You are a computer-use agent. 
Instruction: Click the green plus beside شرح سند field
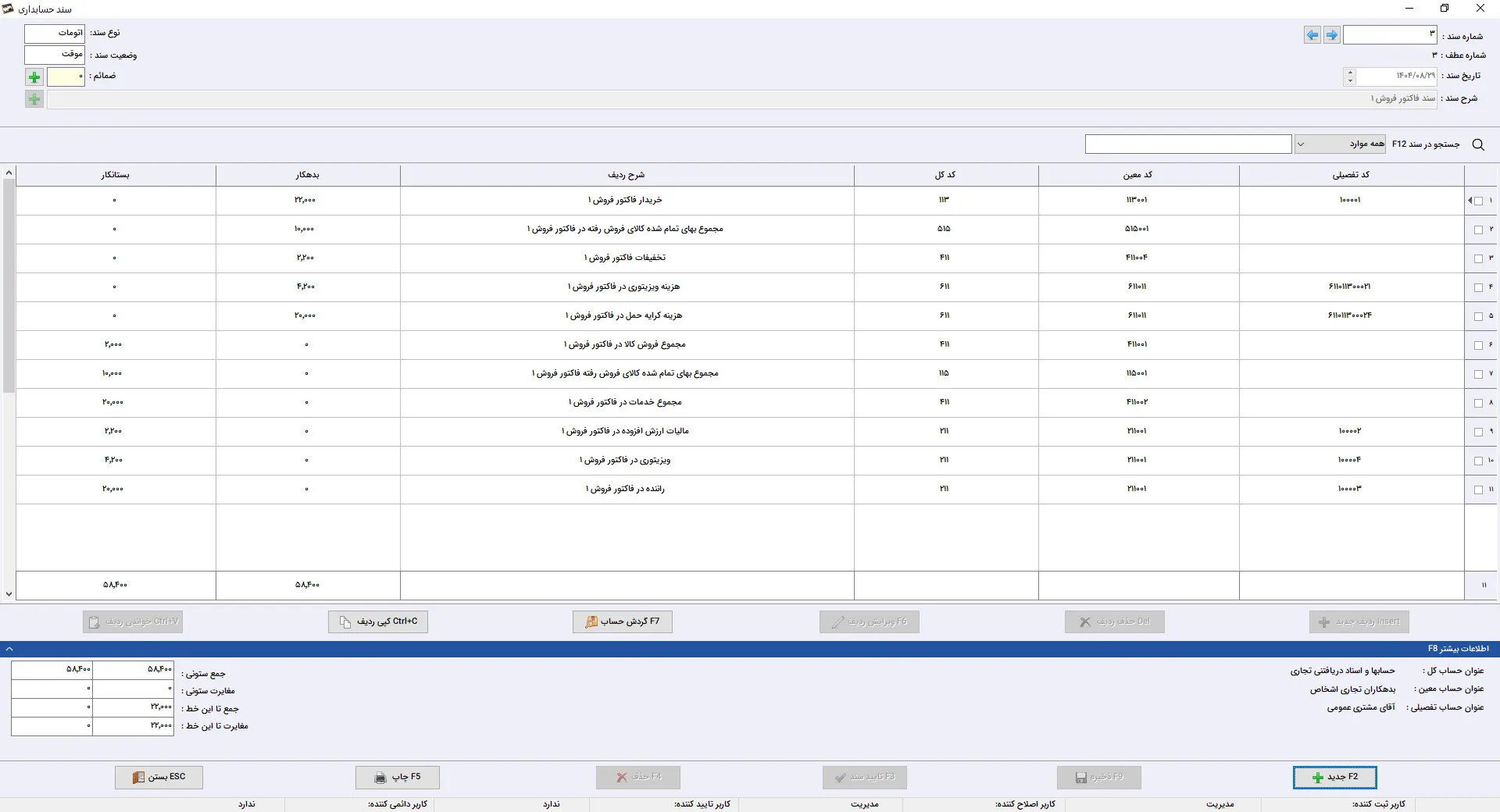(34, 99)
